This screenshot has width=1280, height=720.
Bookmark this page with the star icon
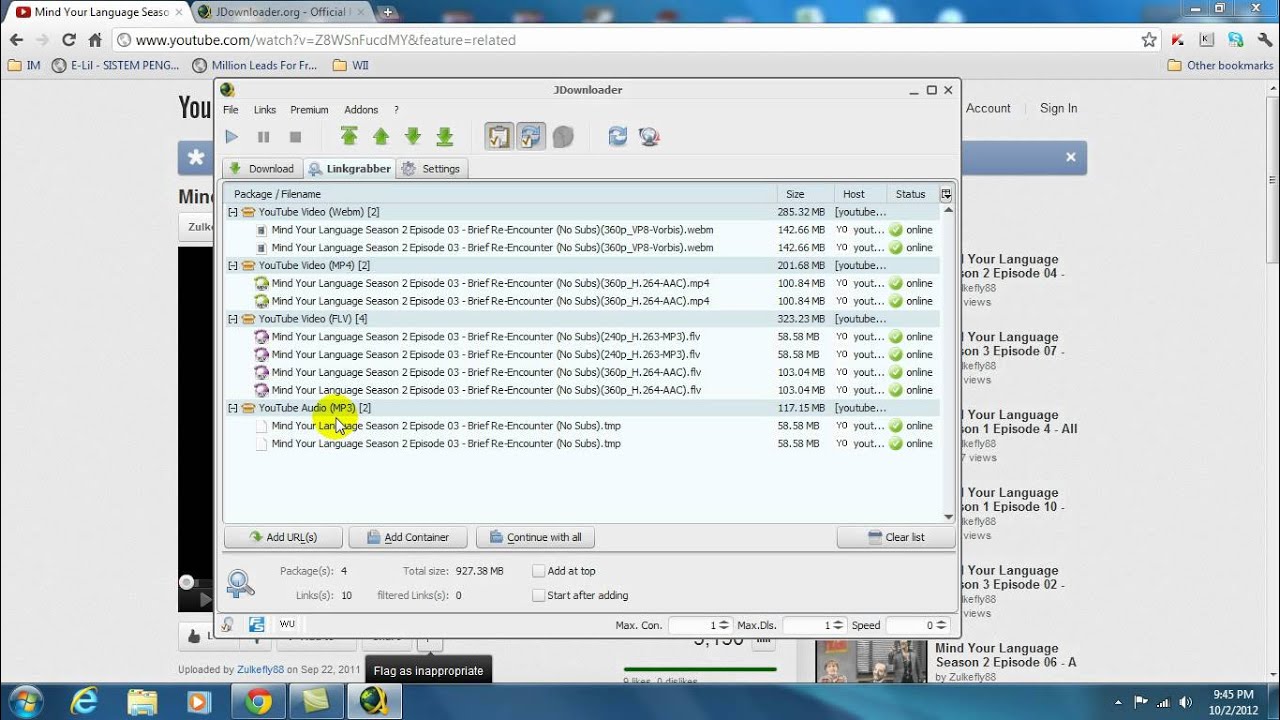1149,40
